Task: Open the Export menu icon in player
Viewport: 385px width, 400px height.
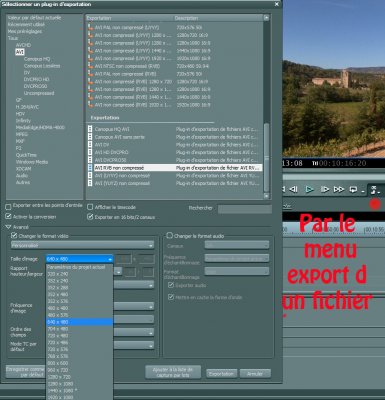Action: point(374,190)
